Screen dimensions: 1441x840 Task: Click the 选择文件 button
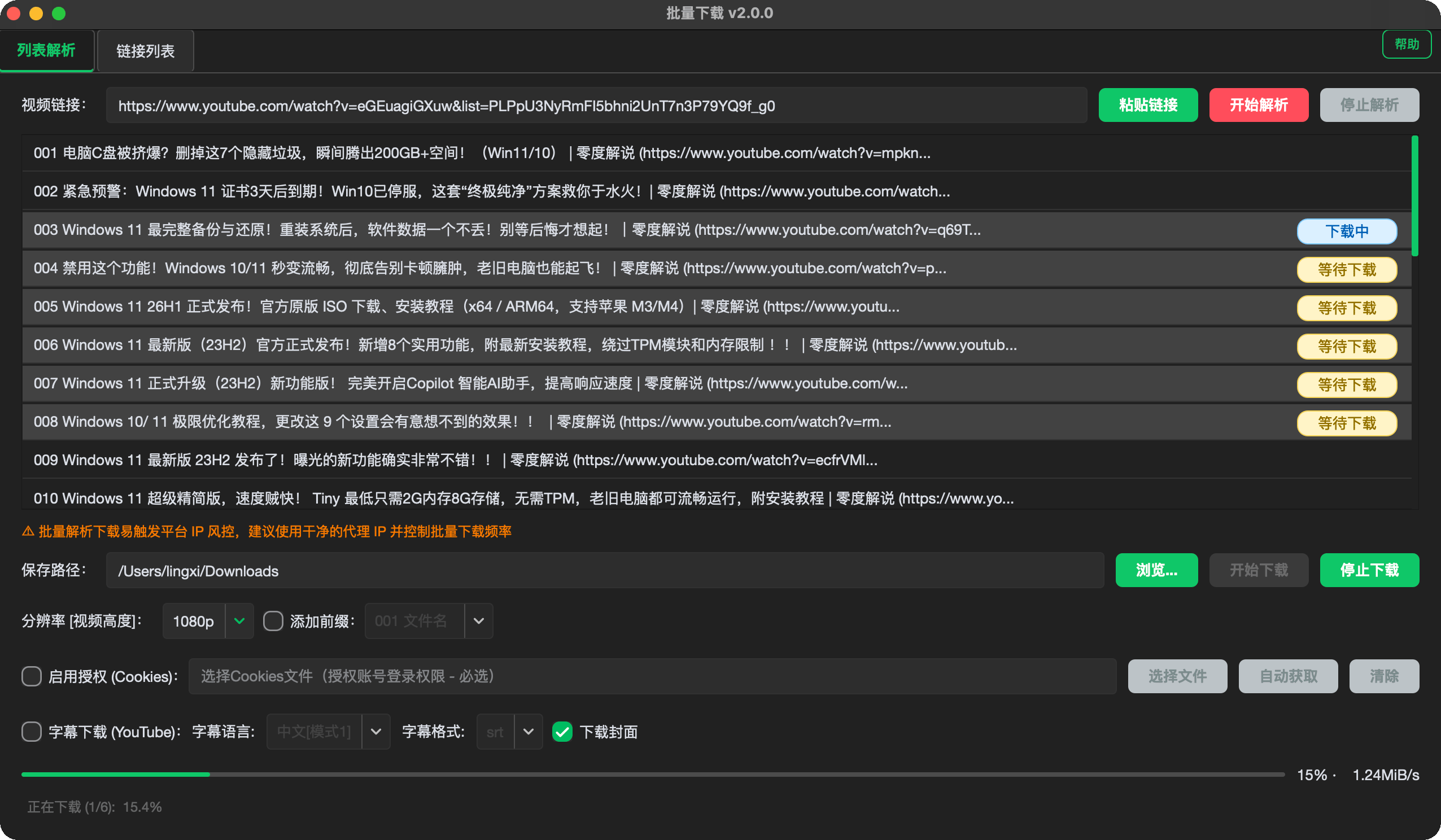[x=1177, y=676]
